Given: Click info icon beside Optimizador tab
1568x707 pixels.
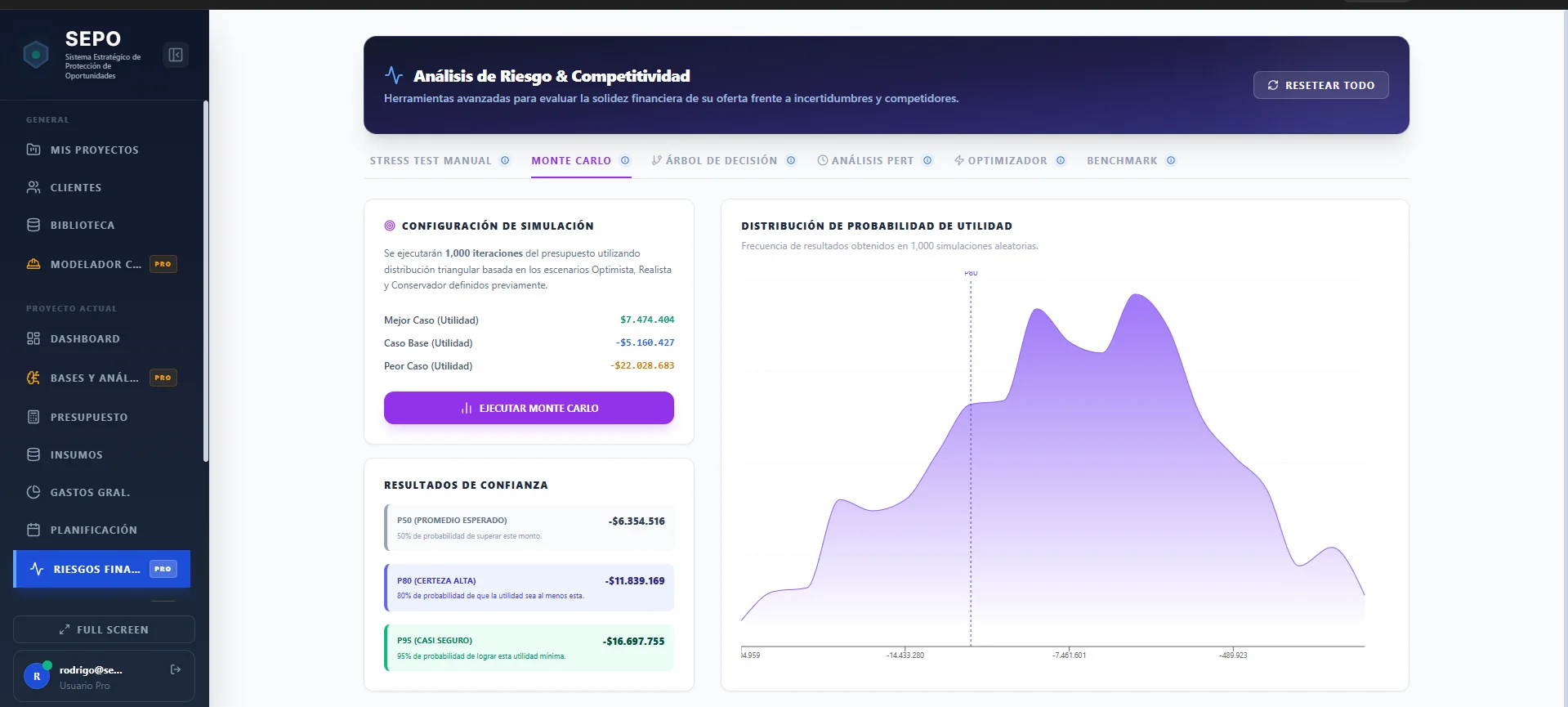Looking at the screenshot, I should 1061,161.
